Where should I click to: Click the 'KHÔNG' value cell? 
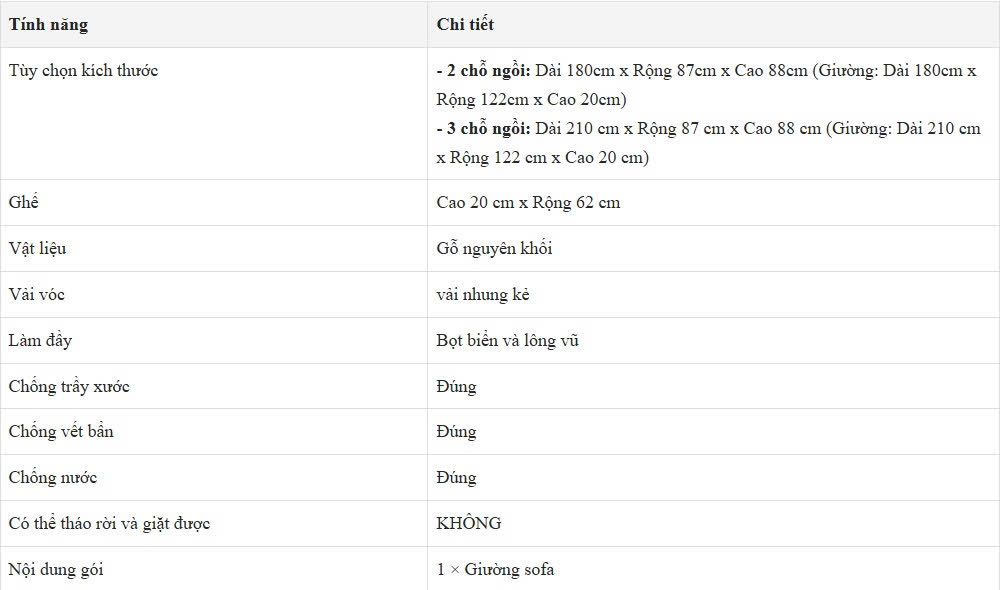(x=713, y=524)
